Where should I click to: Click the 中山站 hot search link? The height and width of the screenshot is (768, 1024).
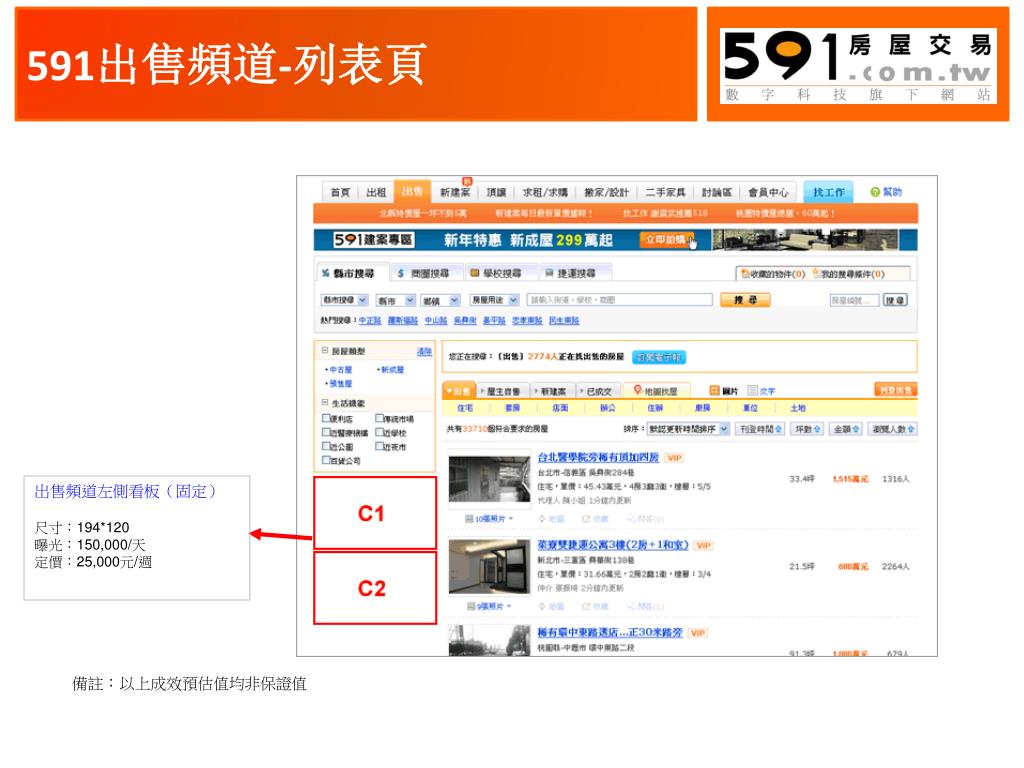[x=436, y=321]
